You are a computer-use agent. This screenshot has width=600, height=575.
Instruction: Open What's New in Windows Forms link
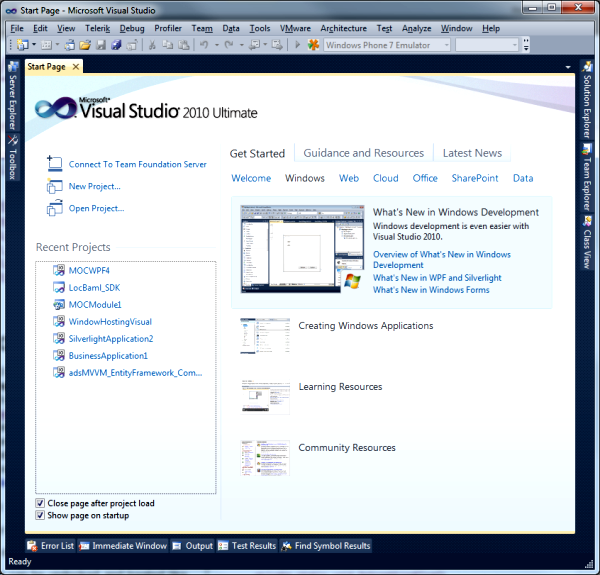431,290
